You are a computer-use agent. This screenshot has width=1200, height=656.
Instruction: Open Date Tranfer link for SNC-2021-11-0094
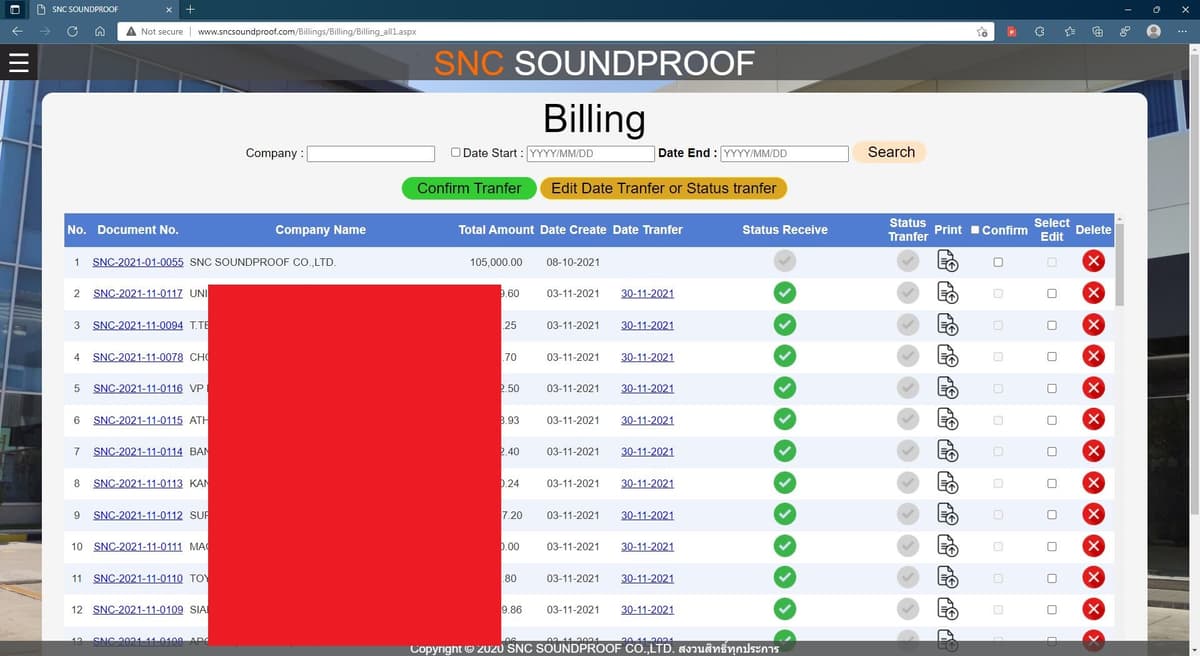647,325
